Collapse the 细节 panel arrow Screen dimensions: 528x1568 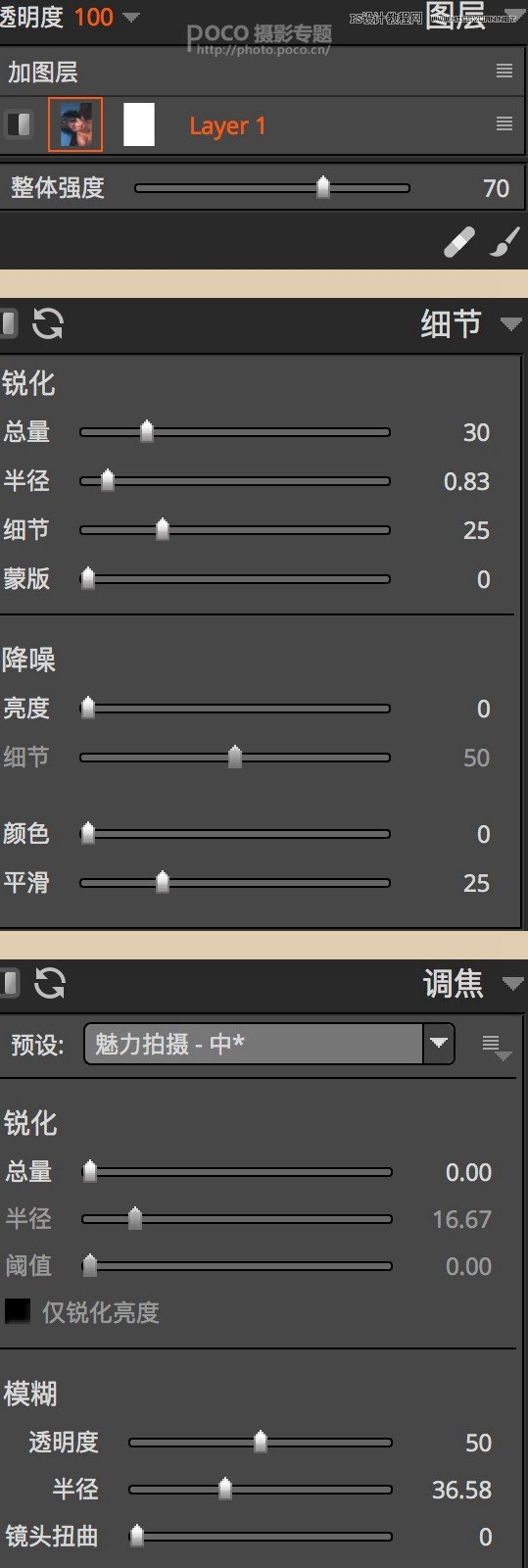(510, 323)
